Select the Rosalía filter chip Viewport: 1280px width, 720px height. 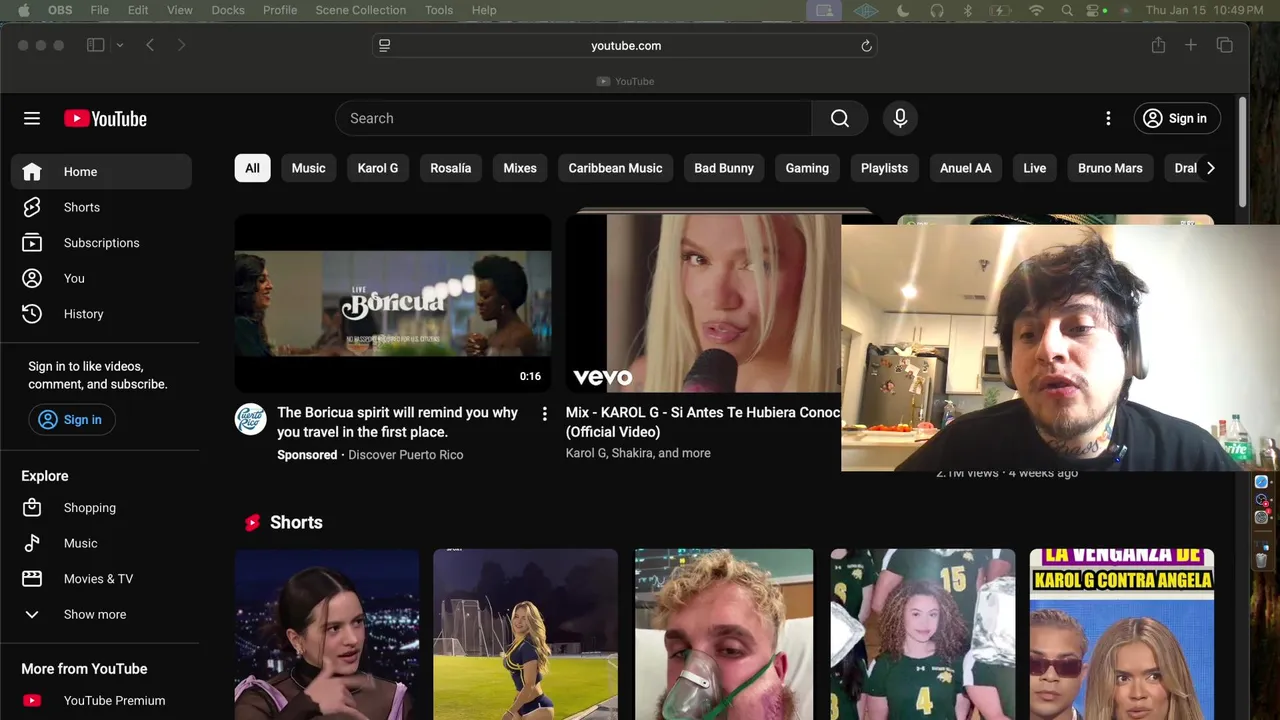(x=450, y=168)
